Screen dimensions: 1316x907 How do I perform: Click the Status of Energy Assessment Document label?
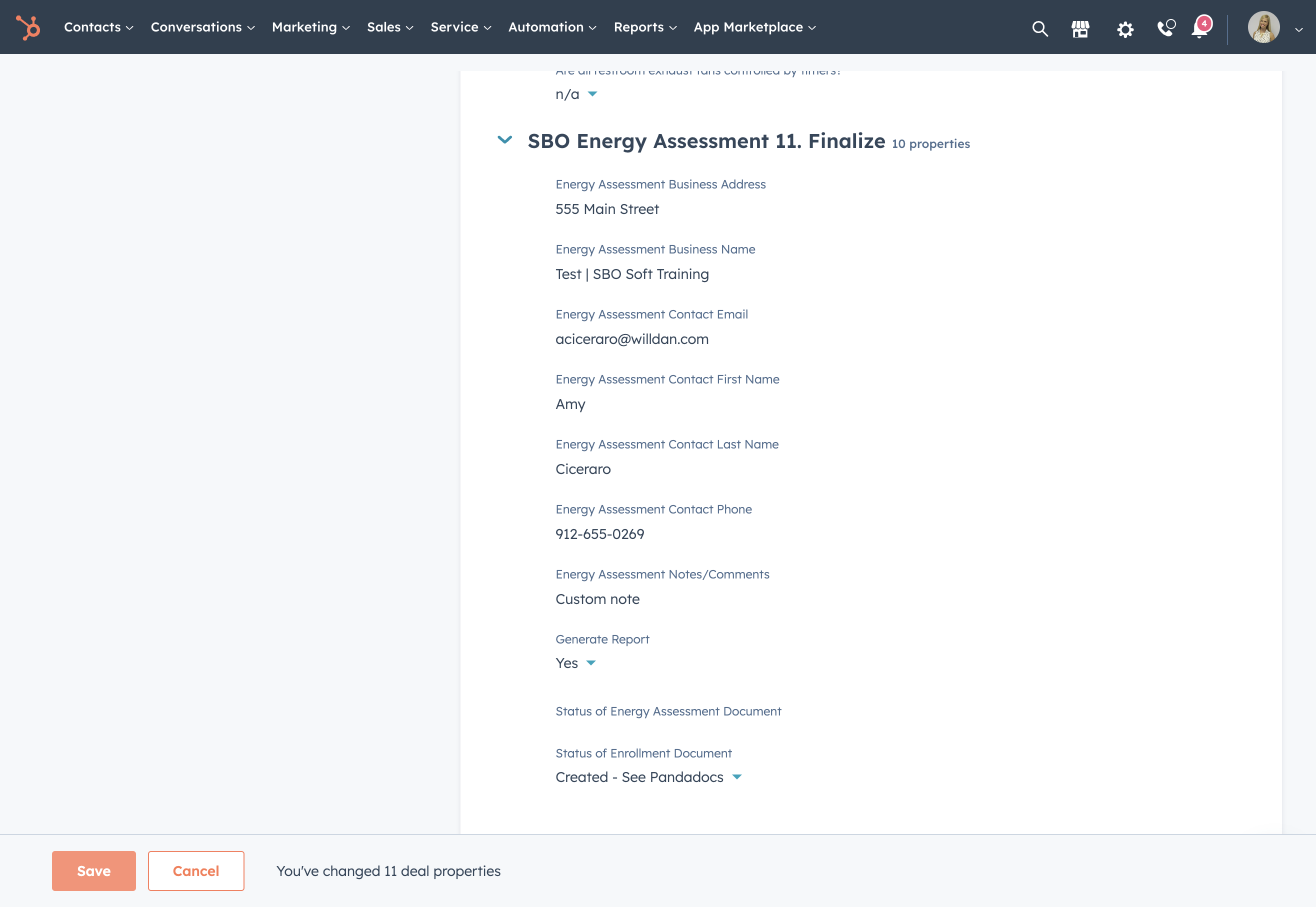[x=668, y=711]
